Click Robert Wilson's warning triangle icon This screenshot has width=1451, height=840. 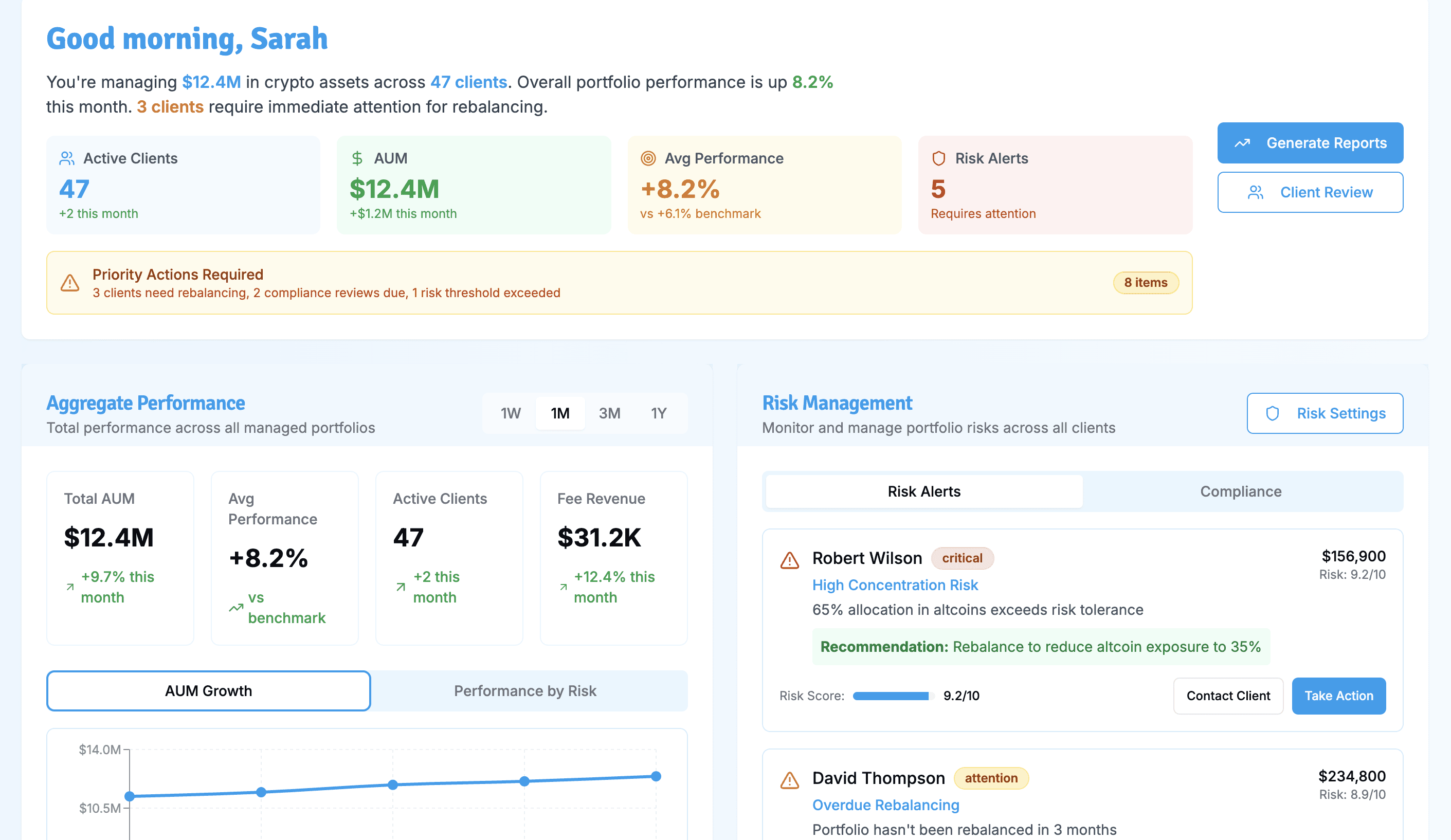789,560
